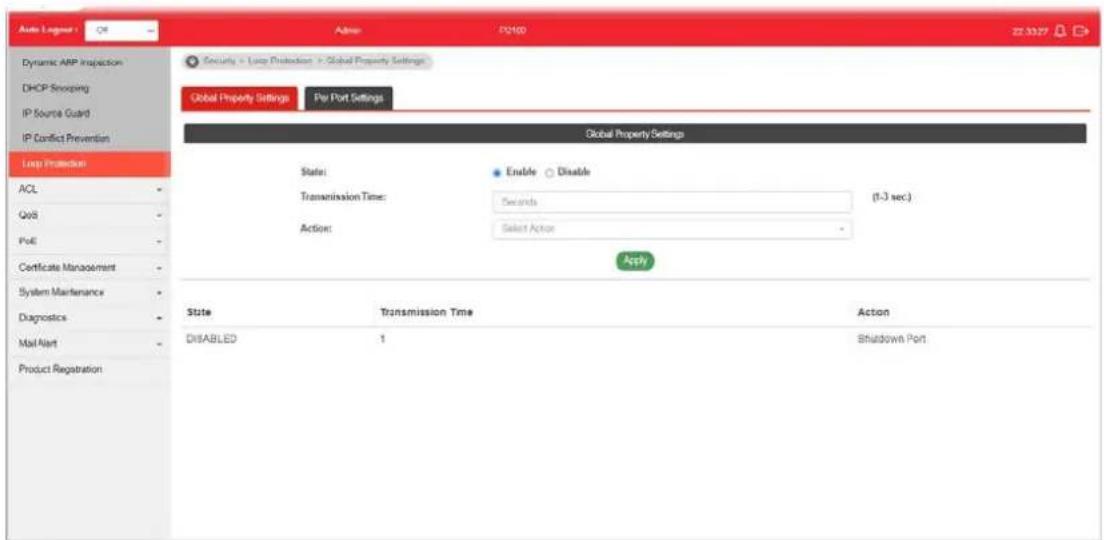Click the (1-3 sec.) range hint

(891, 198)
